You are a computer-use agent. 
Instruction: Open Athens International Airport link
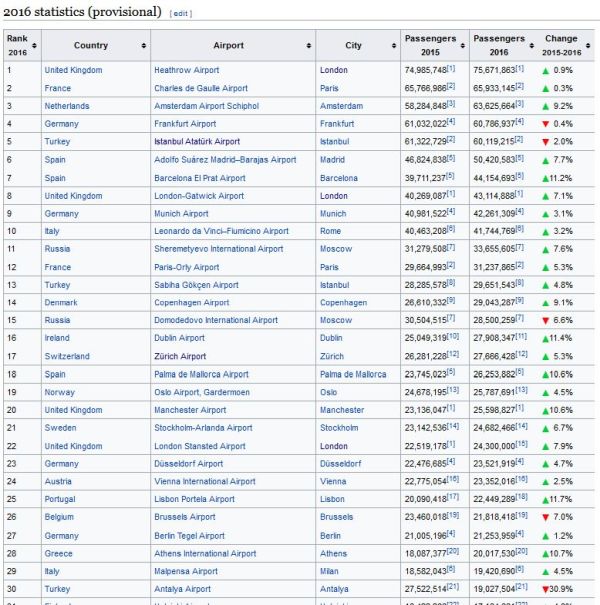205,554
